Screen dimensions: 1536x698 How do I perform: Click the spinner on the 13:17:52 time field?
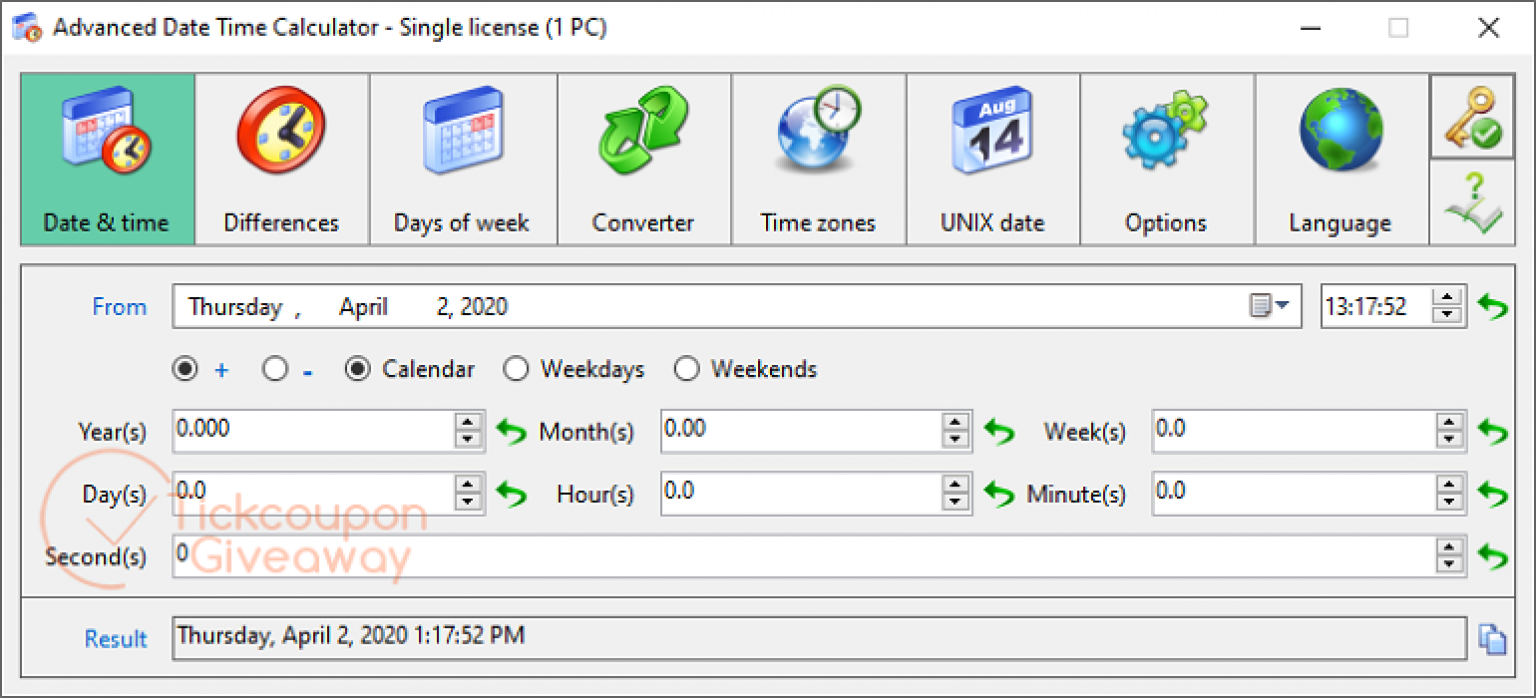pyautogui.click(x=1447, y=306)
